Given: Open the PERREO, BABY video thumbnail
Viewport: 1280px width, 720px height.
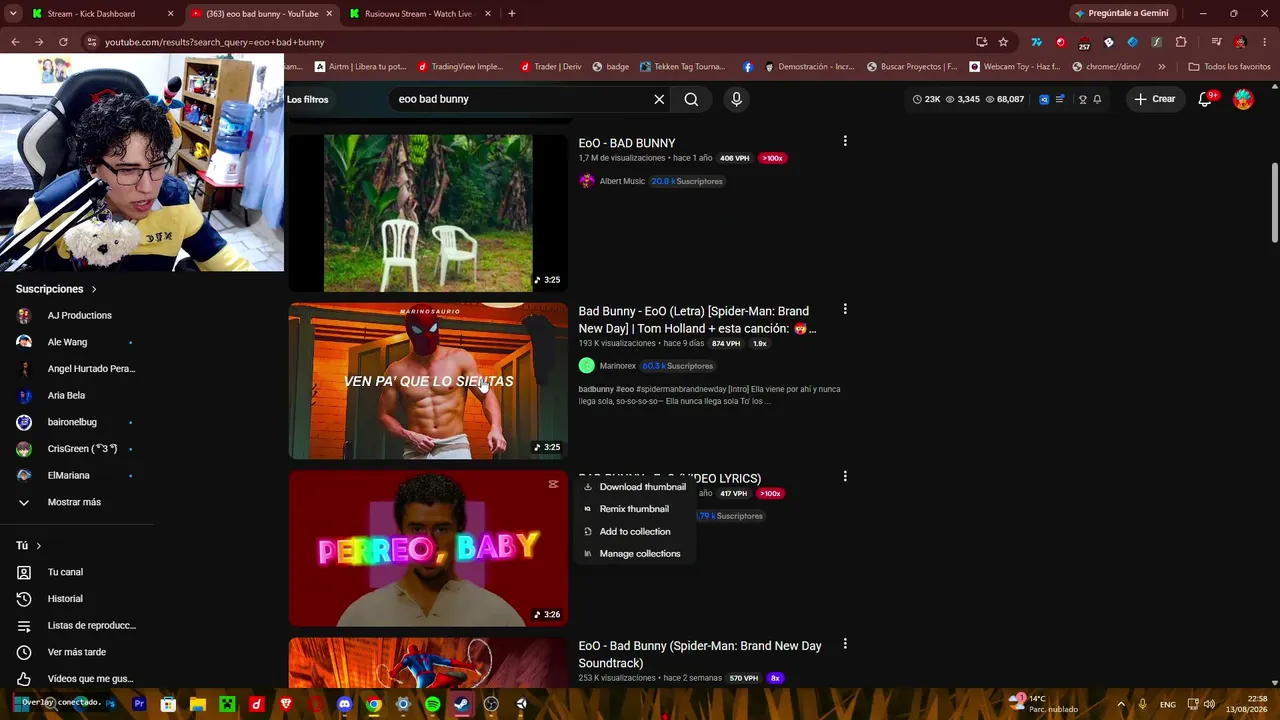Looking at the screenshot, I should point(428,548).
